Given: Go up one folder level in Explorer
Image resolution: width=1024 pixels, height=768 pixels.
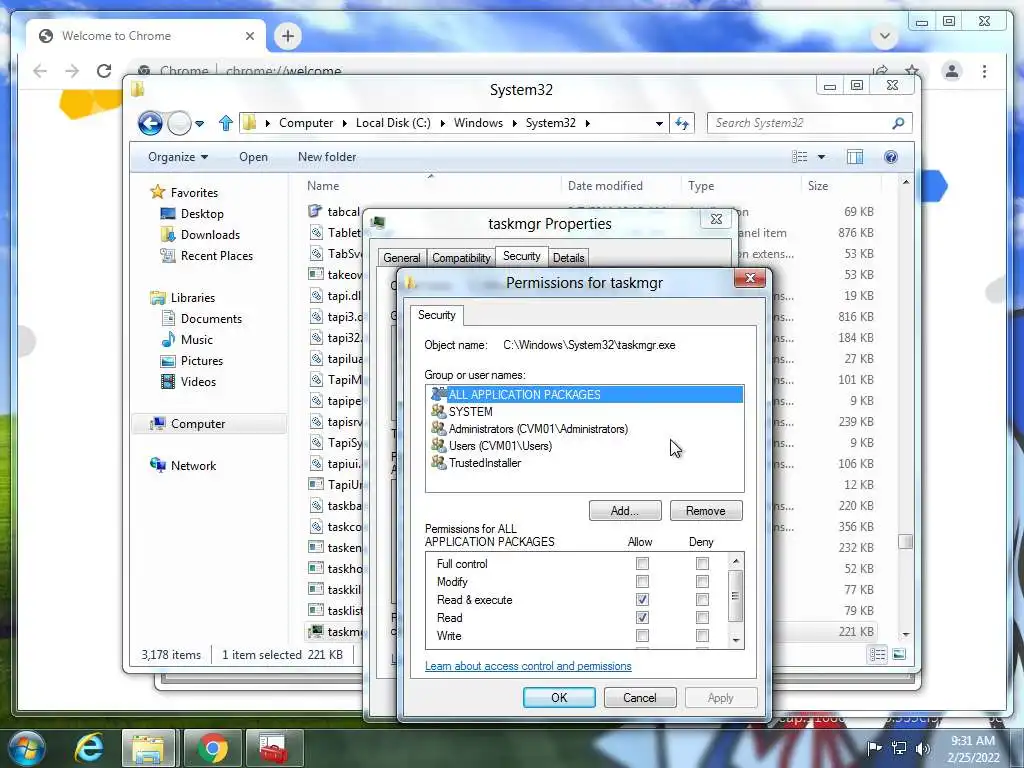Looking at the screenshot, I should pos(226,123).
